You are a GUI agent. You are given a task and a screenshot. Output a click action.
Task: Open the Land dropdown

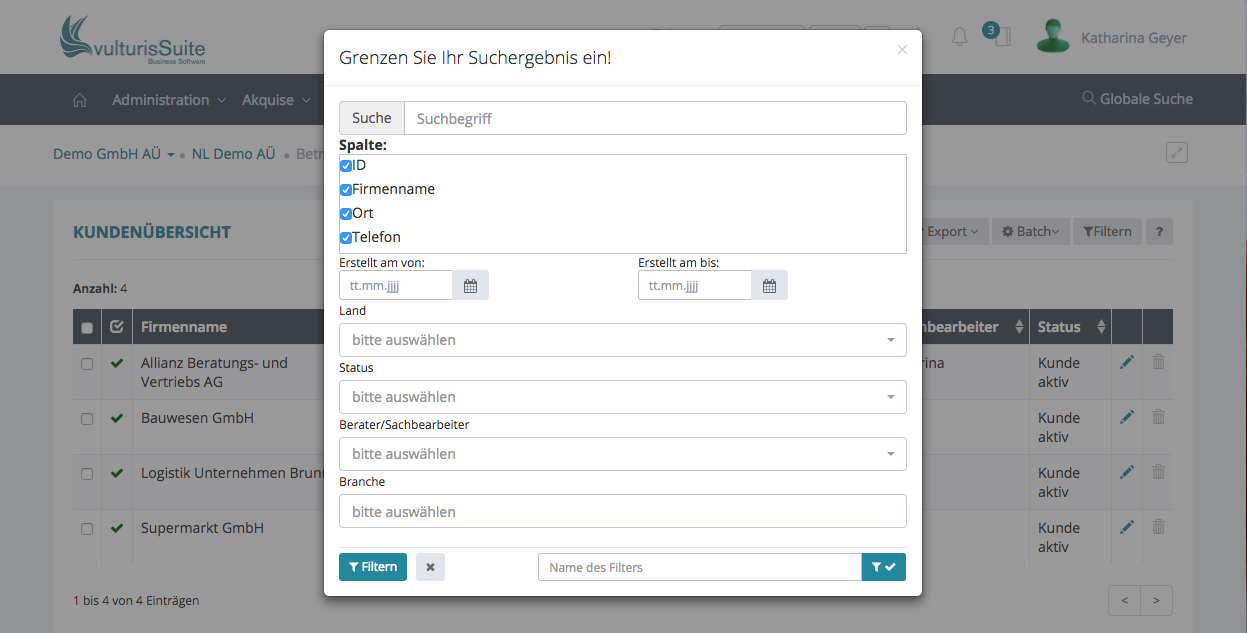[x=622, y=340]
